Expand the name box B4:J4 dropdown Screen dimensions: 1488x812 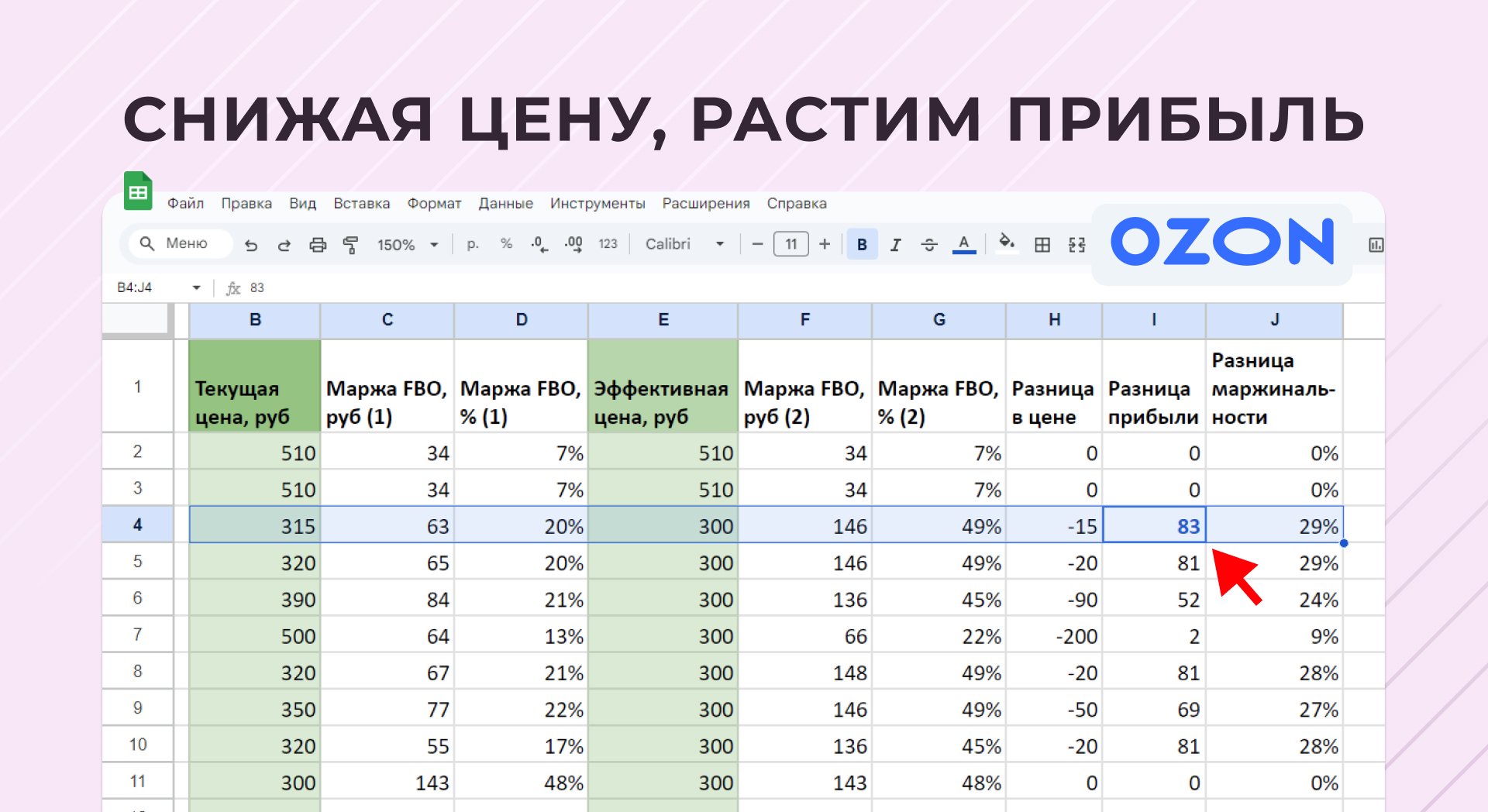[x=197, y=287]
